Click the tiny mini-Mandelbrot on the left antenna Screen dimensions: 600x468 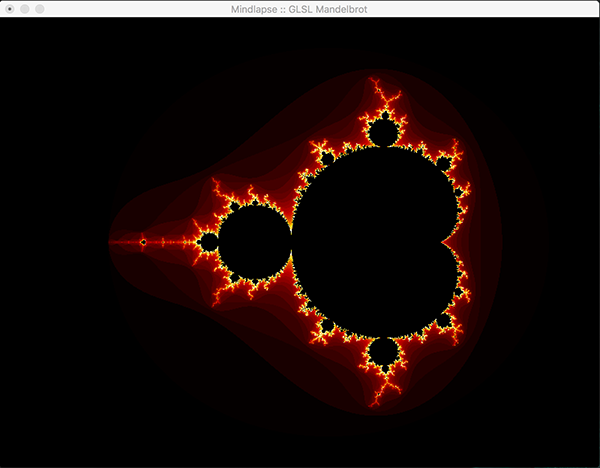pos(143,242)
